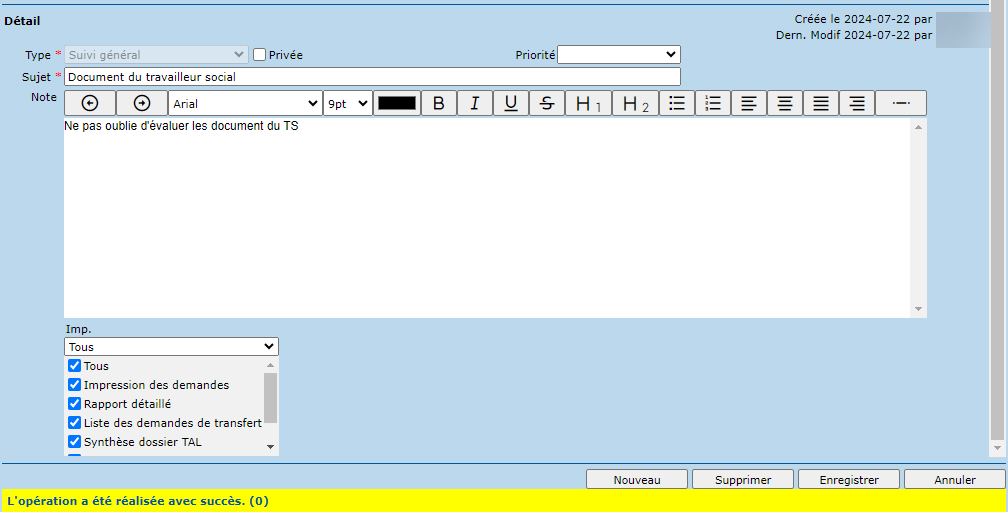This screenshot has width=1008, height=512.
Task: Click the Supprimer button
Action: pyautogui.click(x=743, y=480)
